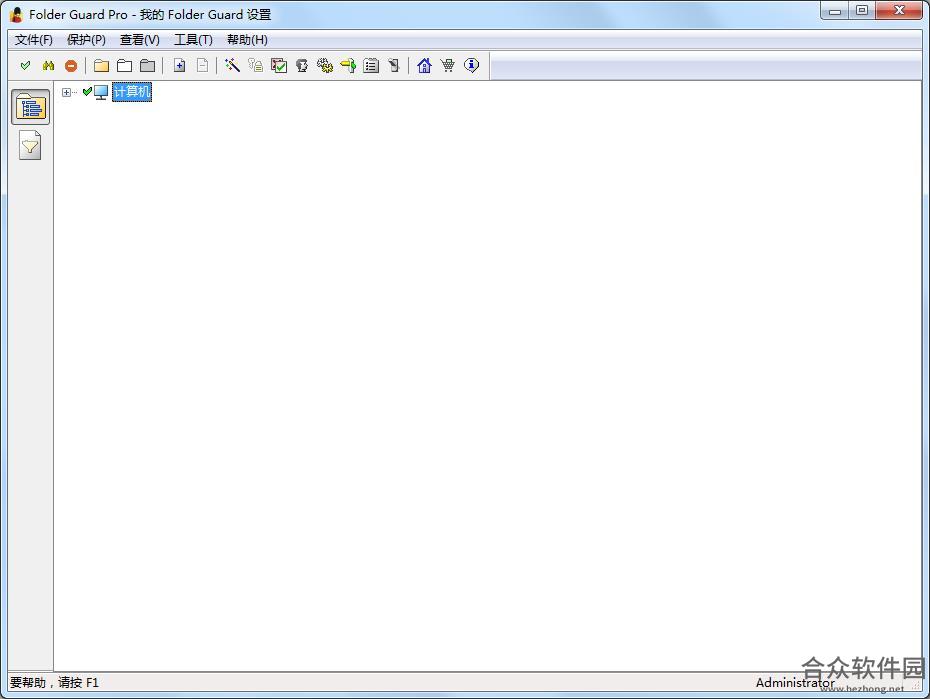The width and height of the screenshot is (930, 699).
Task: Select the 计算机 item in the tree
Action: click(x=132, y=91)
